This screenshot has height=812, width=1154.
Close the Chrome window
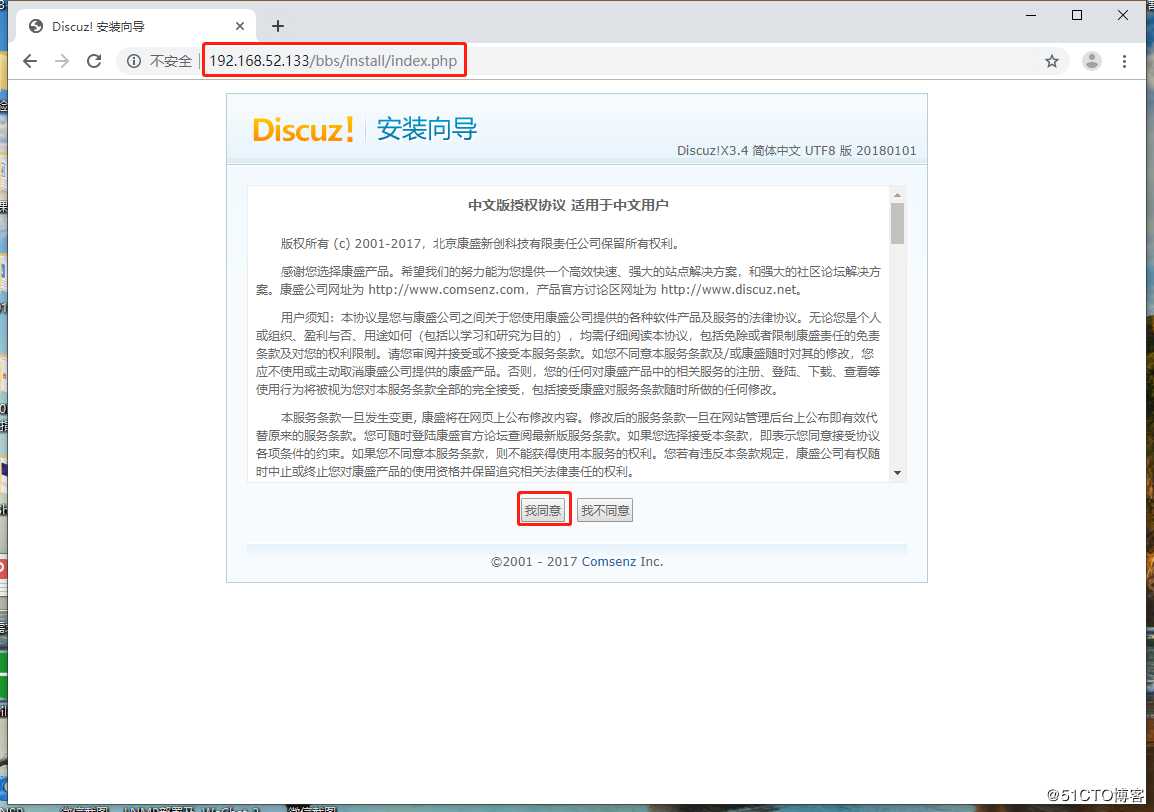click(x=1122, y=15)
